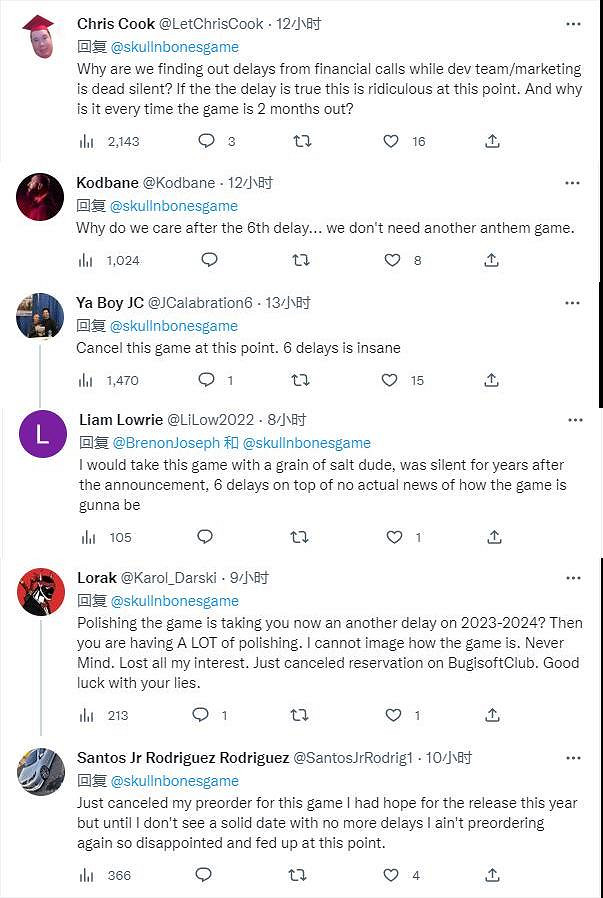Open @skullnbonesgame link in Kodbane's reply
This screenshot has height=898, width=603.
pos(174,206)
